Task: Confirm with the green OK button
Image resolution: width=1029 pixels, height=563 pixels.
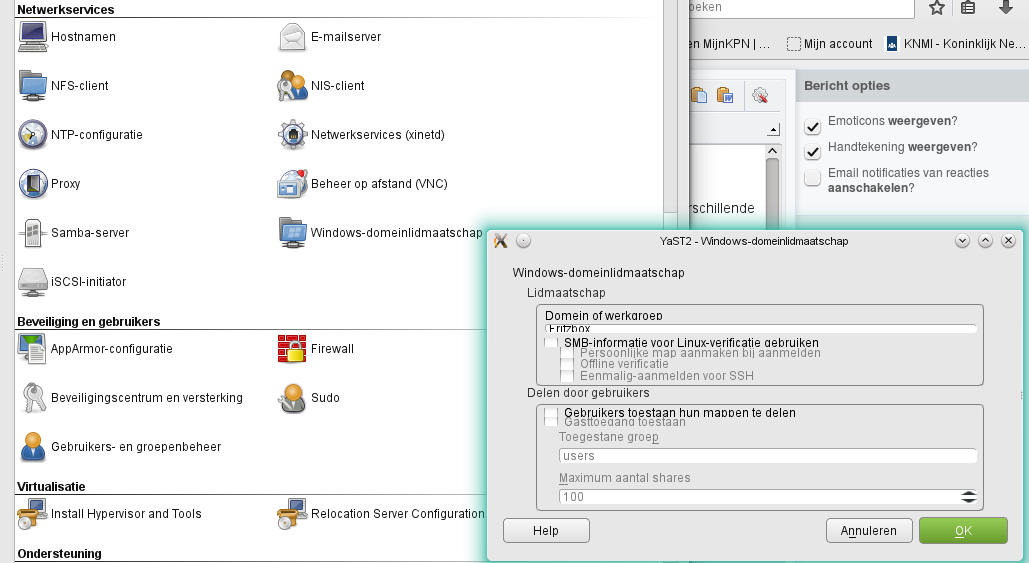Action: (x=963, y=531)
